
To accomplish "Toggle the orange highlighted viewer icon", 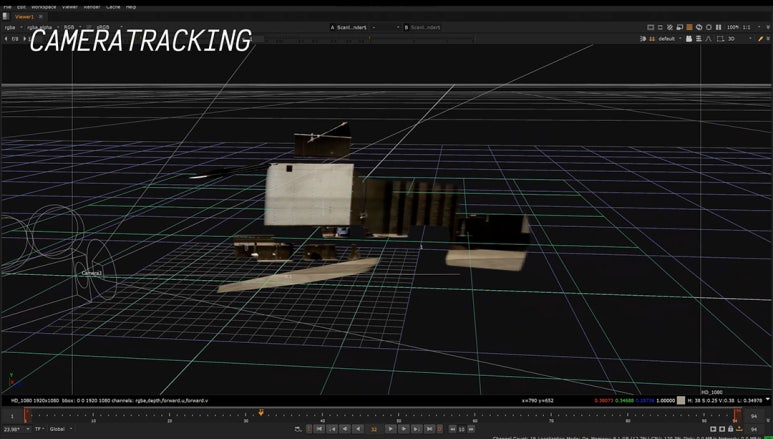I will tap(689, 27).
